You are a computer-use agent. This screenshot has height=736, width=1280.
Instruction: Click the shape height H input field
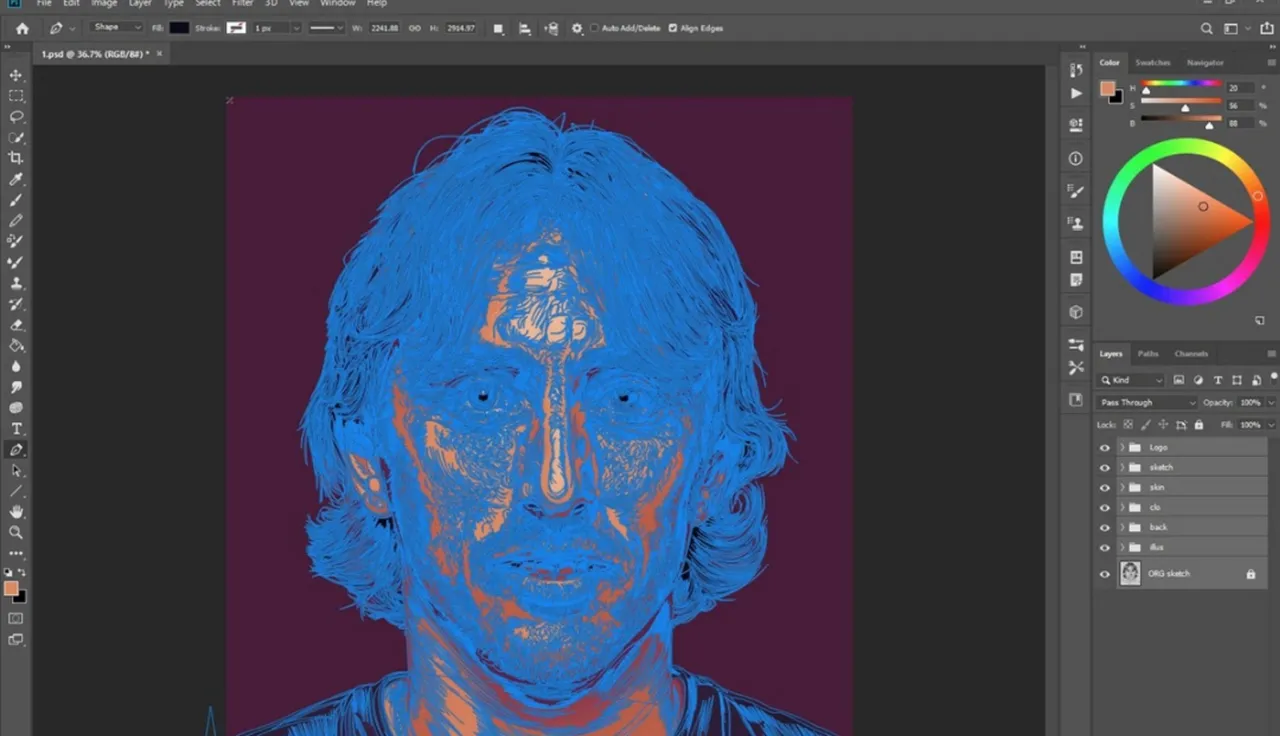pos(460,28)
